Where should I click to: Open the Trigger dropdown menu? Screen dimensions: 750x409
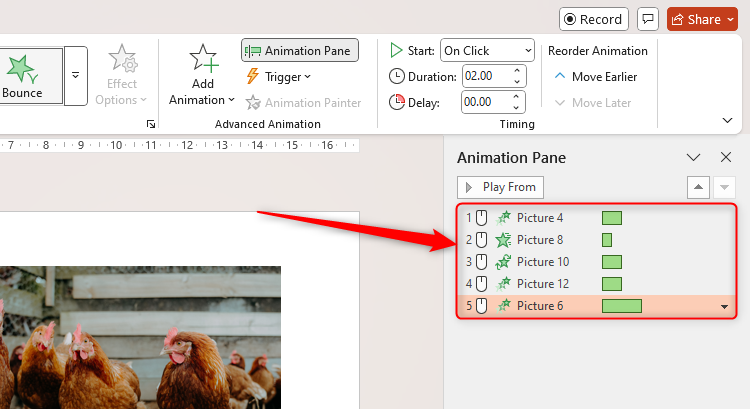pyautogui.click(x=279, y=77)
